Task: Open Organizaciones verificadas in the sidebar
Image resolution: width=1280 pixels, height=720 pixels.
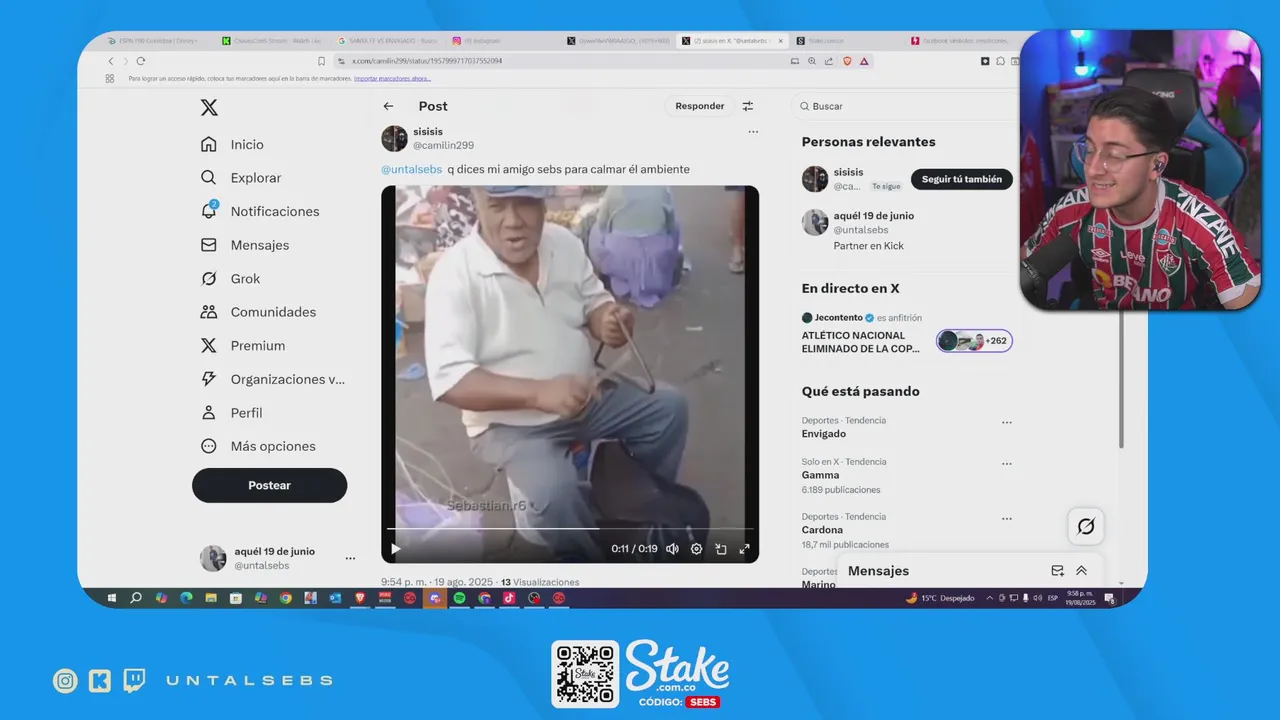Action: pos(273,379)
